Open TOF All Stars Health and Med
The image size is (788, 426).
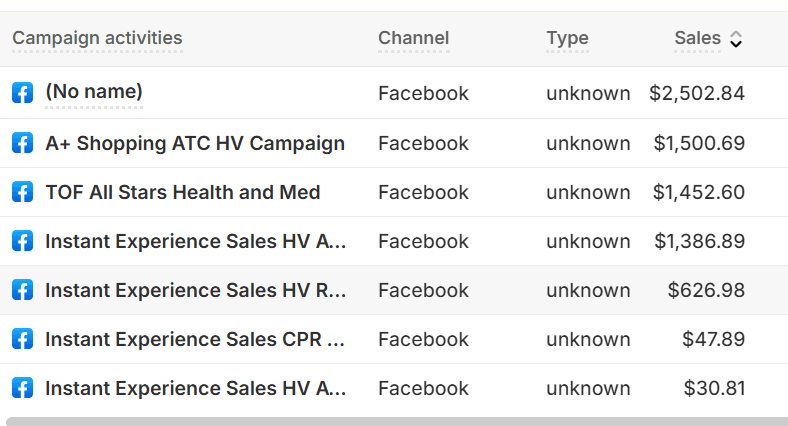coord(182,192)
